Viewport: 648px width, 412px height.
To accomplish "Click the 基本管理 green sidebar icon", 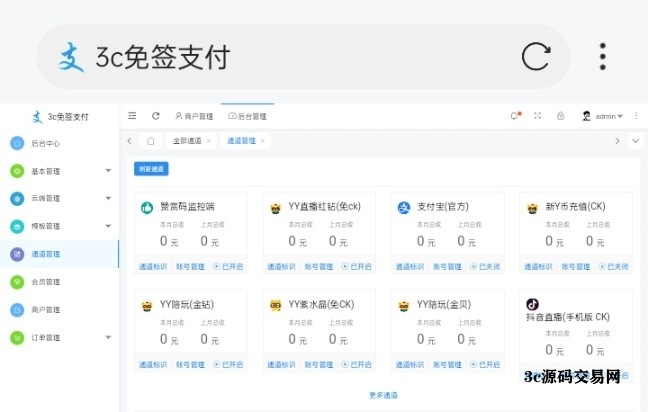I will coord(17,171).
